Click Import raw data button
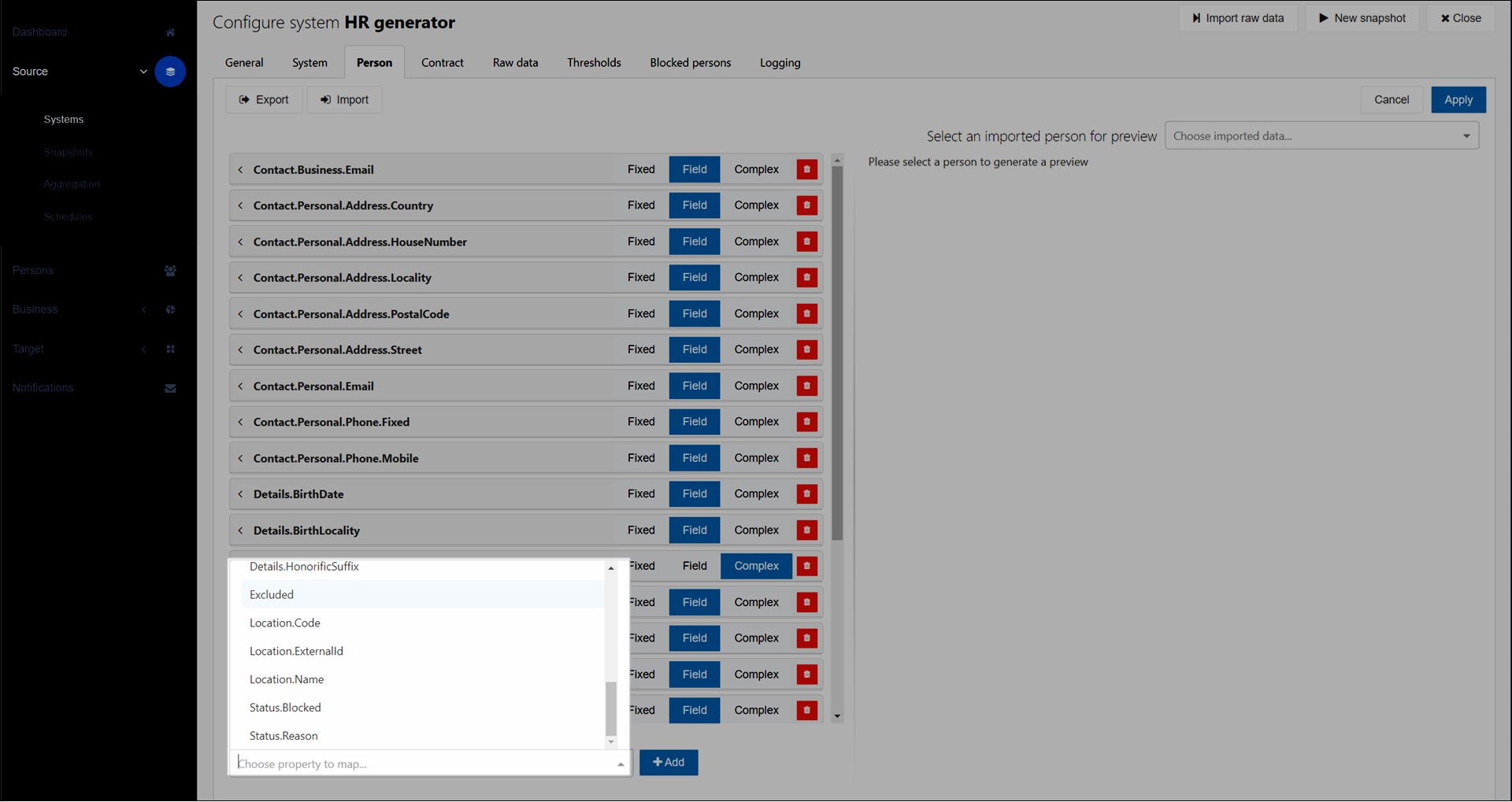The image size is (1512, 802). 1238,18
